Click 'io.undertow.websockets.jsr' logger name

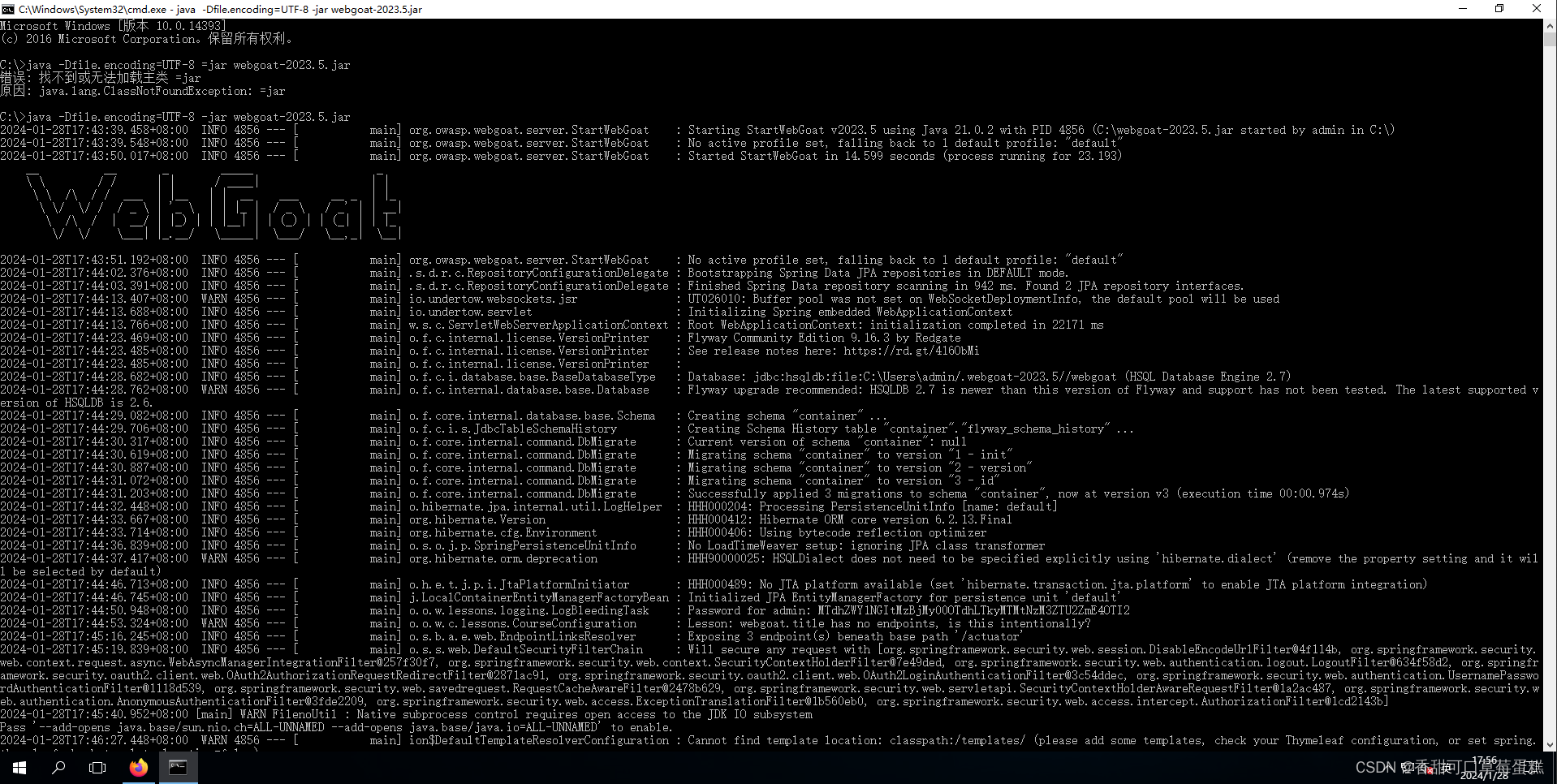(x=493, y=299)
